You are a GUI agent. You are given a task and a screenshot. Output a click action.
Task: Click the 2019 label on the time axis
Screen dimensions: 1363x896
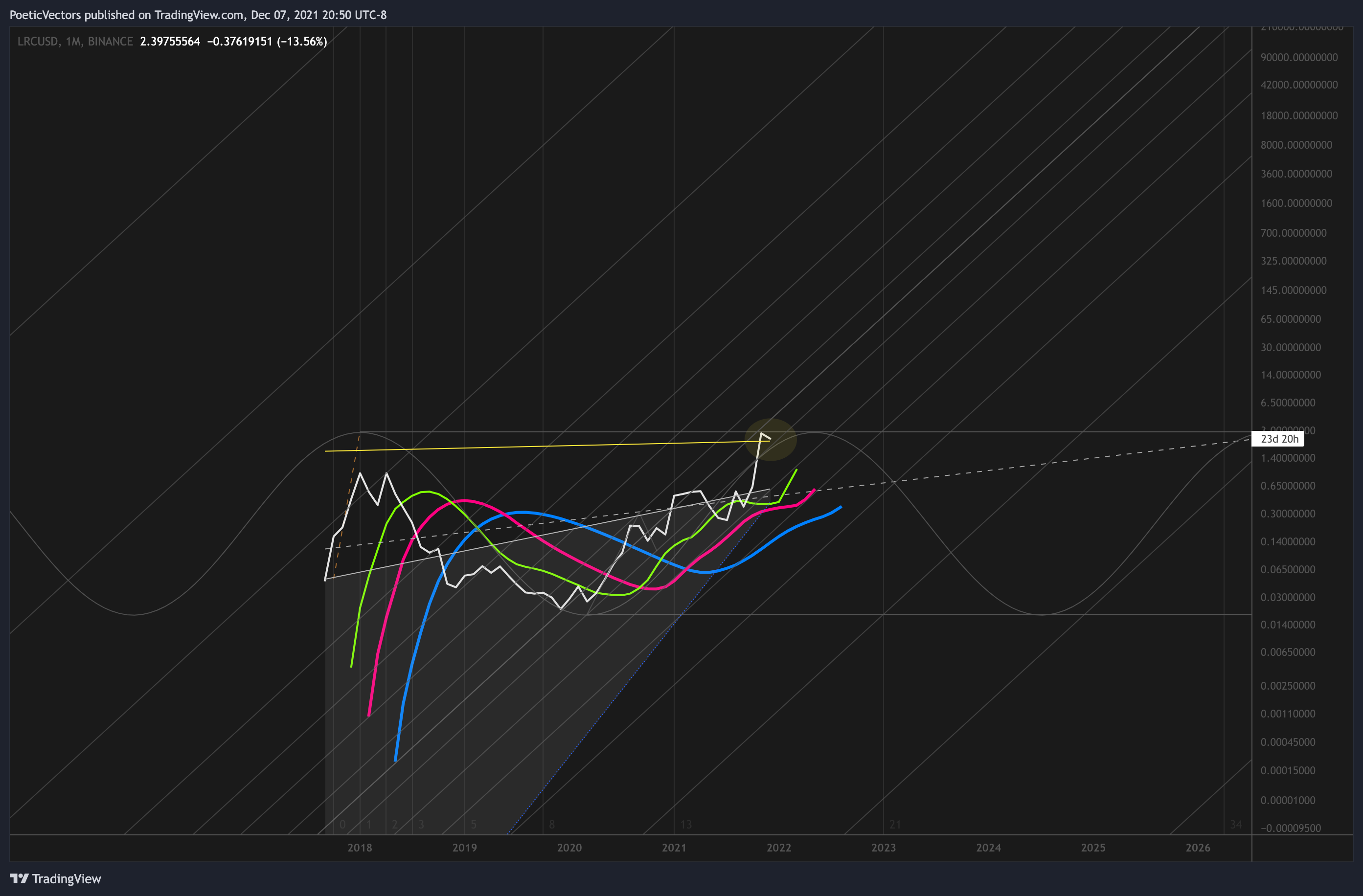coord(464,847)
